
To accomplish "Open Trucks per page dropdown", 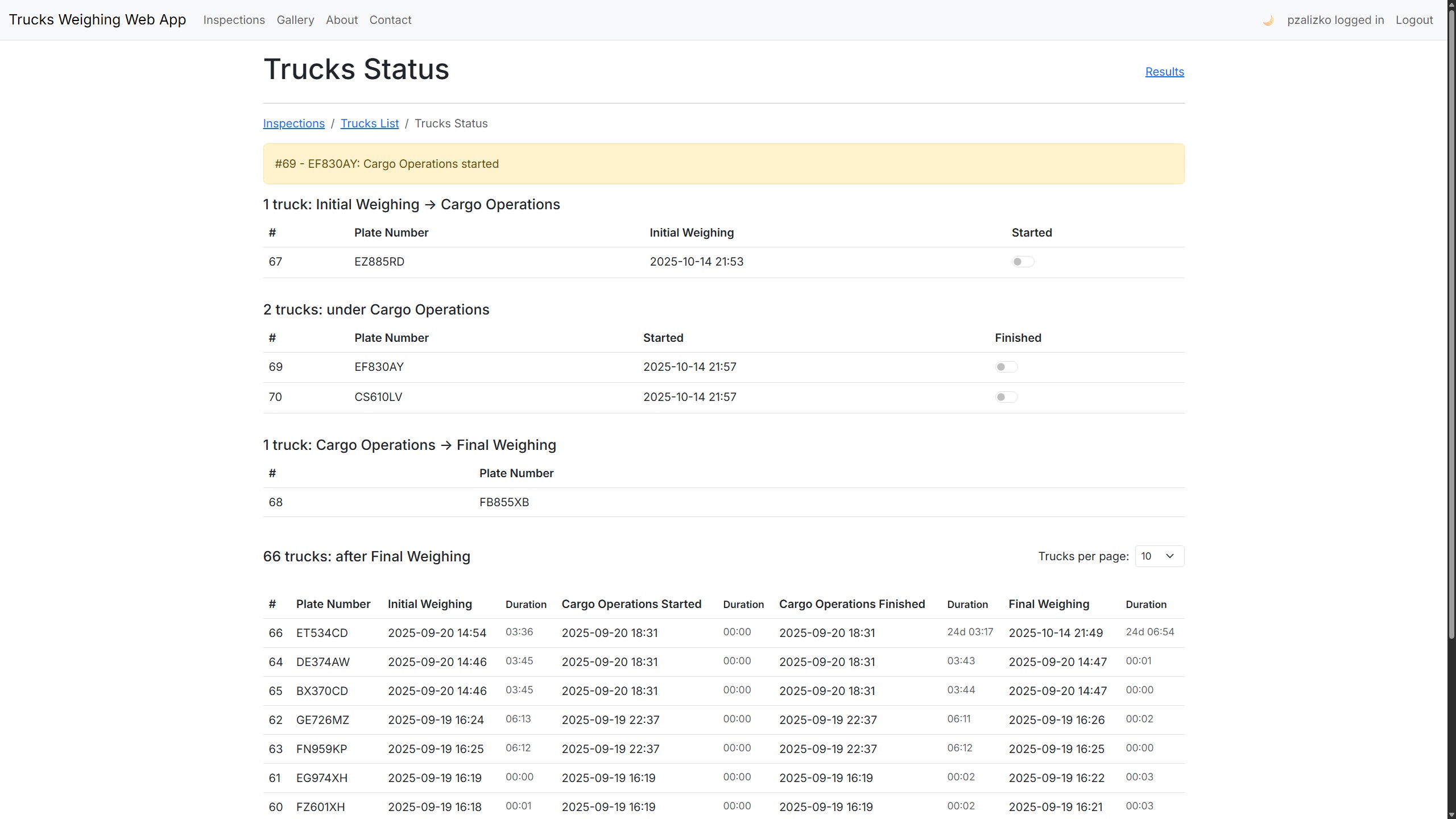I will click(1159, 556).
